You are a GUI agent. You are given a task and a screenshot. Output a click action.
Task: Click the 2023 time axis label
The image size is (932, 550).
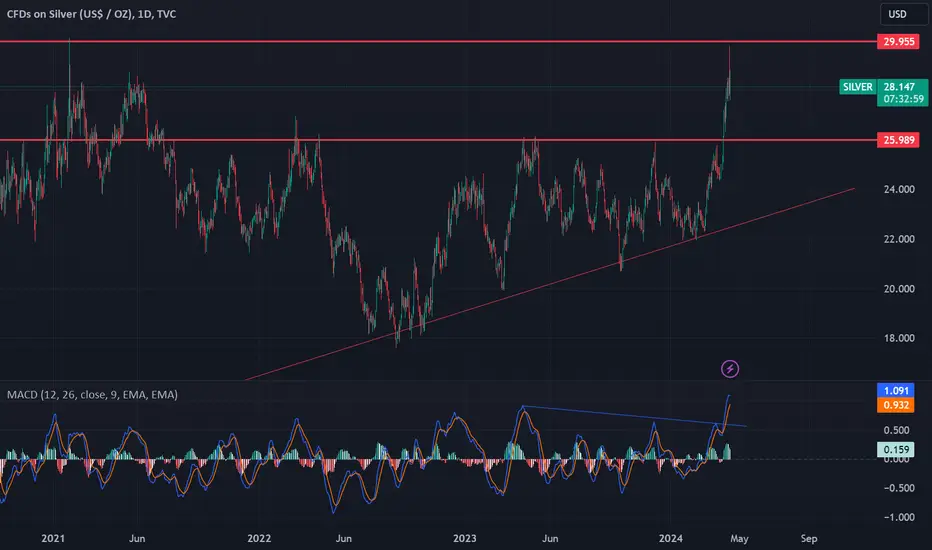coord(464,539)
